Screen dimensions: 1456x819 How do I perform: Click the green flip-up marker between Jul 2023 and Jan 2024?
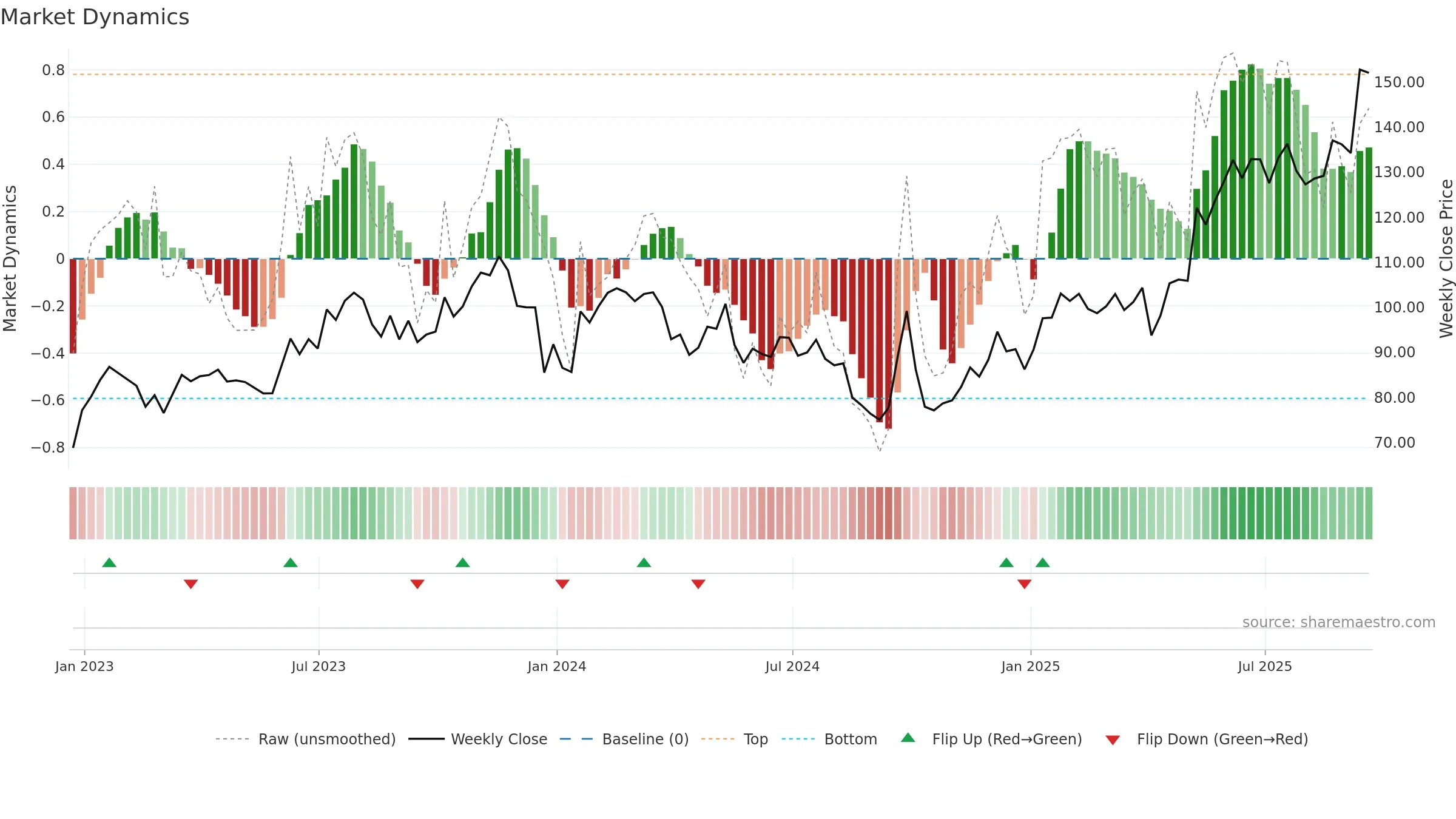(x=463, y=562)
